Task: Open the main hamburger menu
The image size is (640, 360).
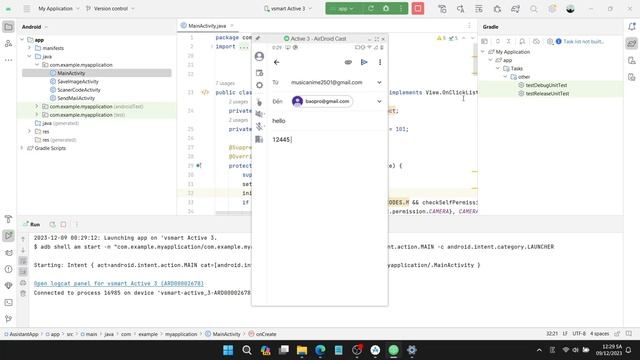Action: 27,9
